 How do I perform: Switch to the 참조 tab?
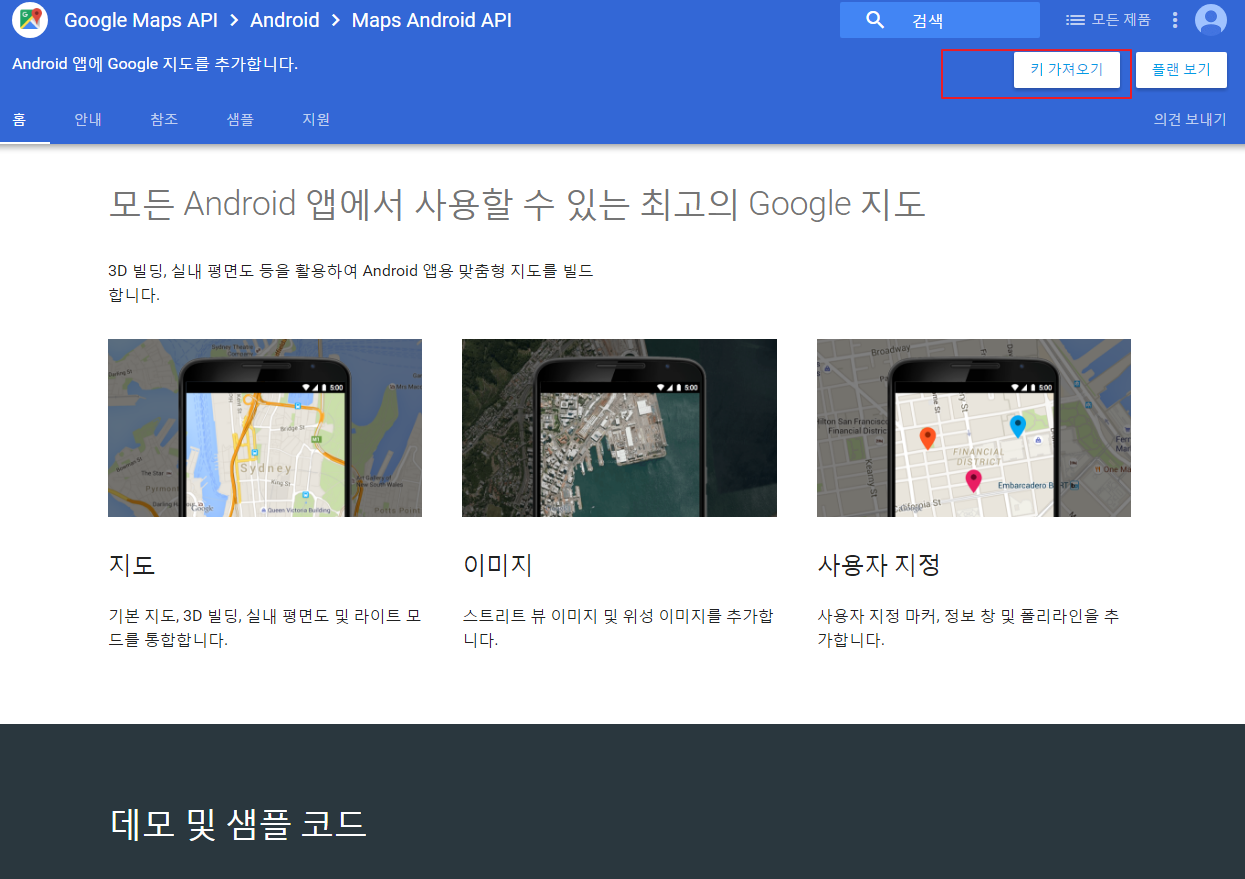click(164, 119)
